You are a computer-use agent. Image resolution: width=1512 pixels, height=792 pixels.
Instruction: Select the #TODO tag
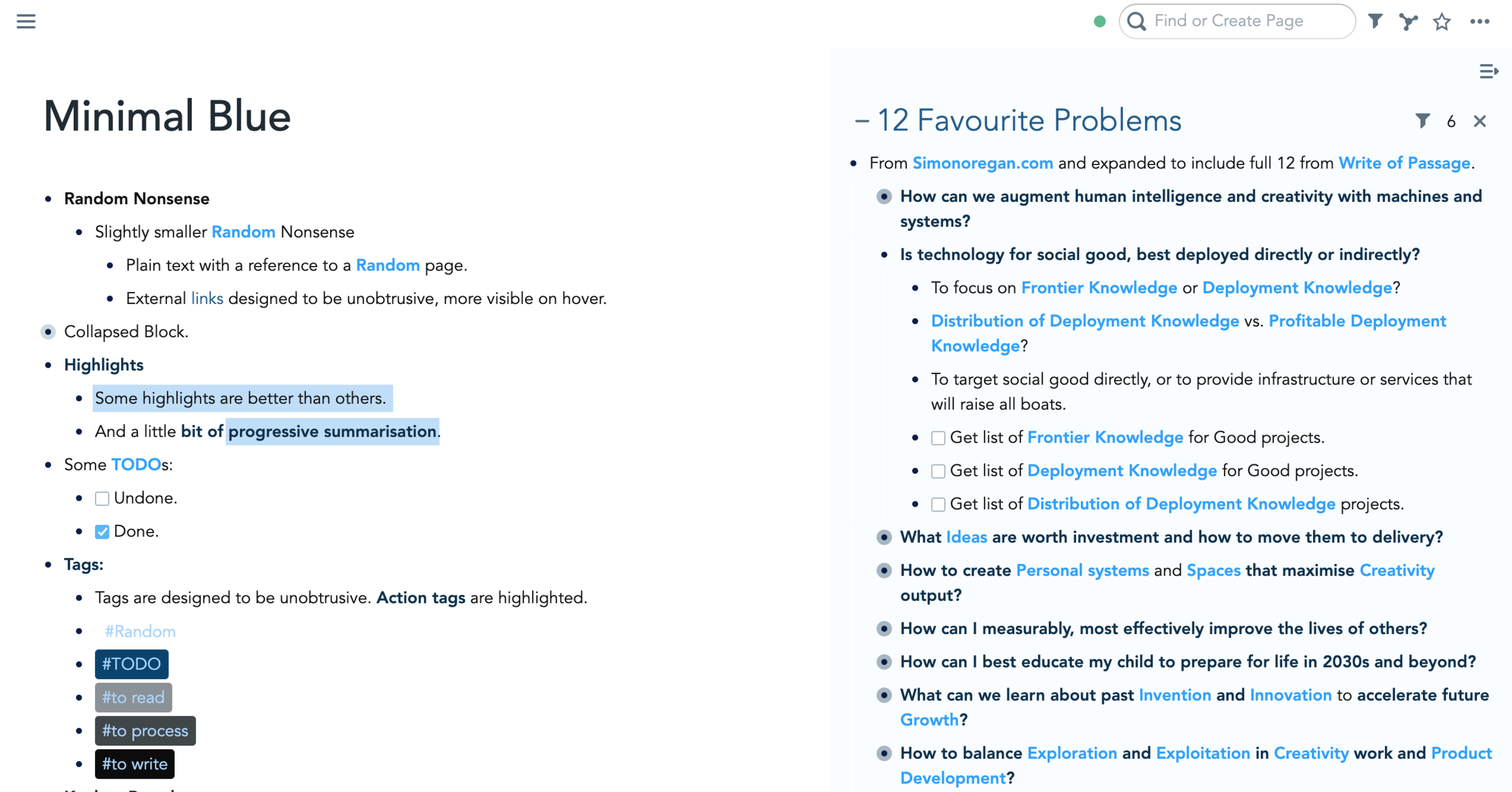(x=131, y=664)
